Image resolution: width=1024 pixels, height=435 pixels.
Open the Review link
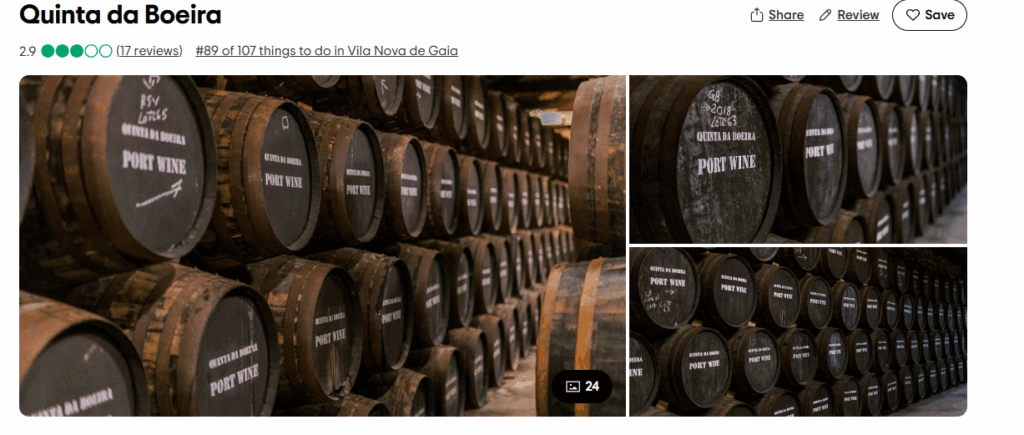858,15
